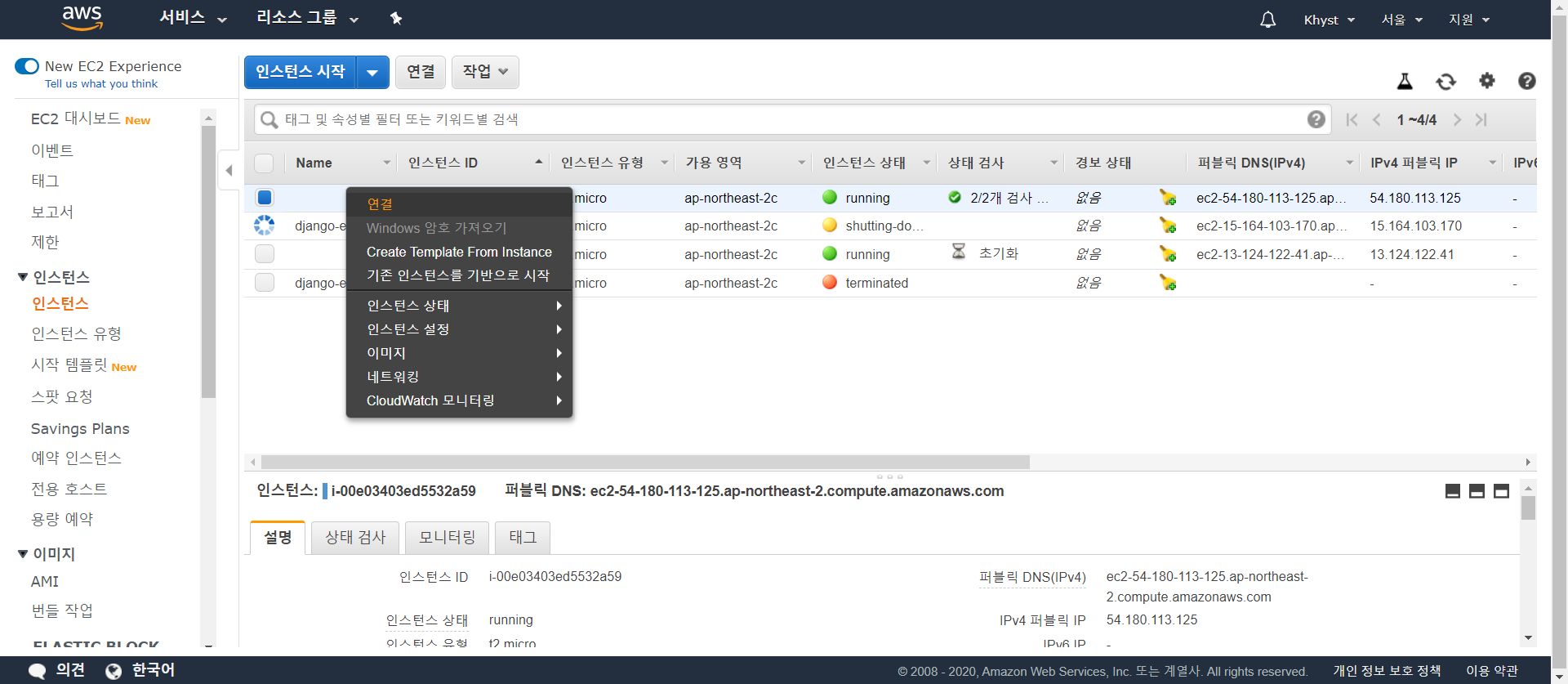Go to the previous results page
The height and width of the screenshot is (684, 1568).
(1377, 120)
